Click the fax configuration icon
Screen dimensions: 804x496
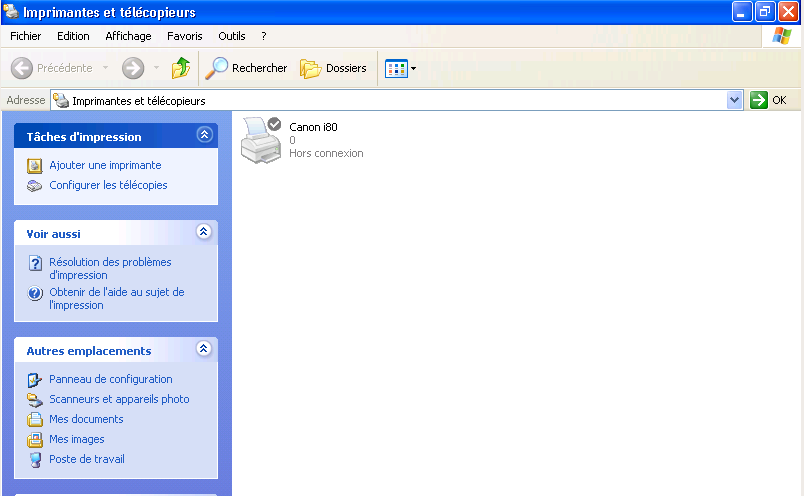(x=34, y=186)
